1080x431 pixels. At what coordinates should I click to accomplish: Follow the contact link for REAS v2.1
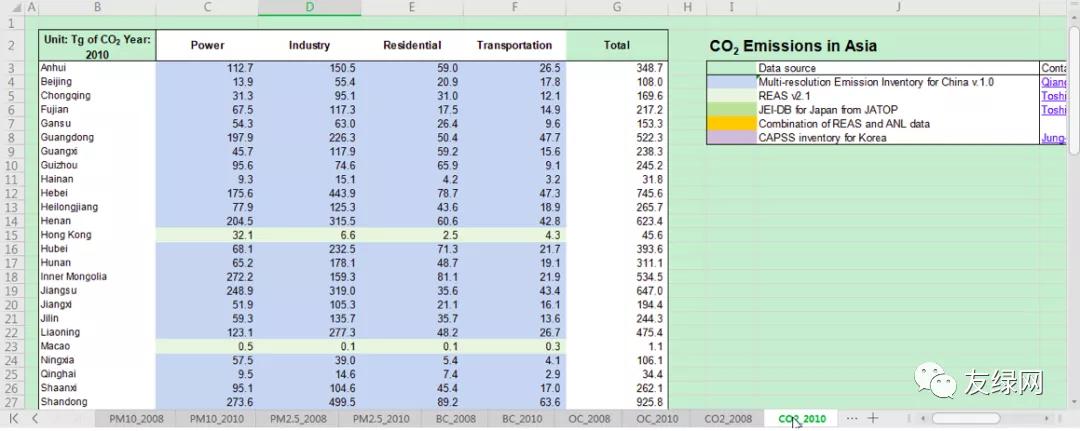coord(1053,96)
